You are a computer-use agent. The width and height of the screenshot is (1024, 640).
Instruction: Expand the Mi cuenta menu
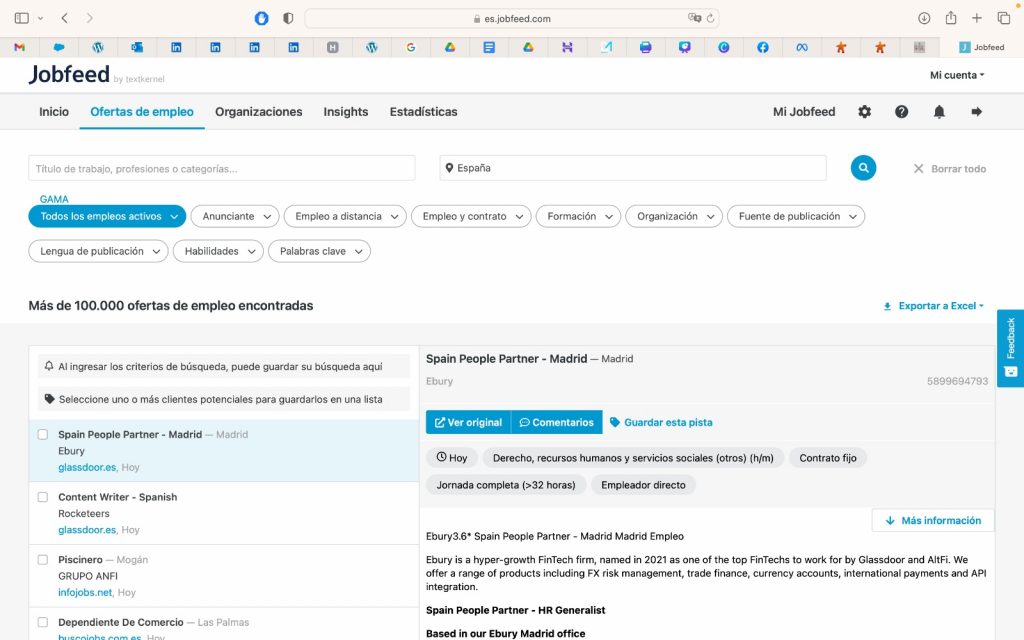[x=957, y=75]
